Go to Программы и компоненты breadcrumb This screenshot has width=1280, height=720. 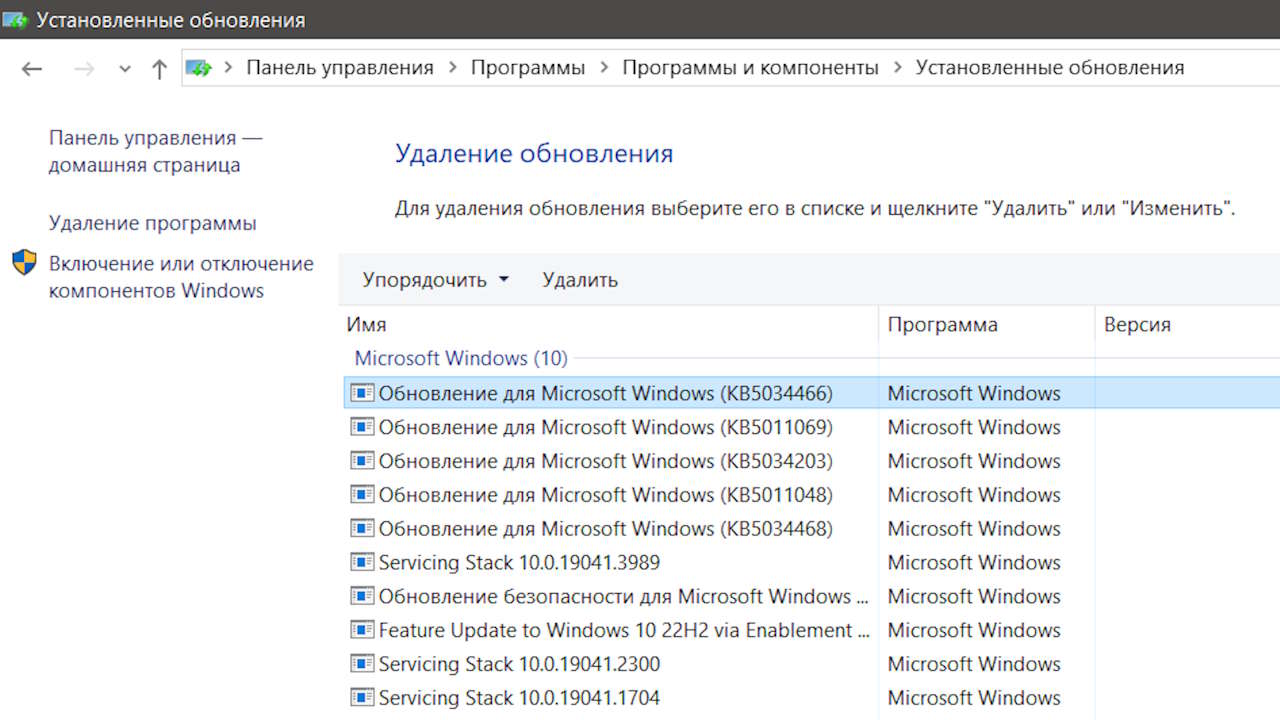click(750, 68)
